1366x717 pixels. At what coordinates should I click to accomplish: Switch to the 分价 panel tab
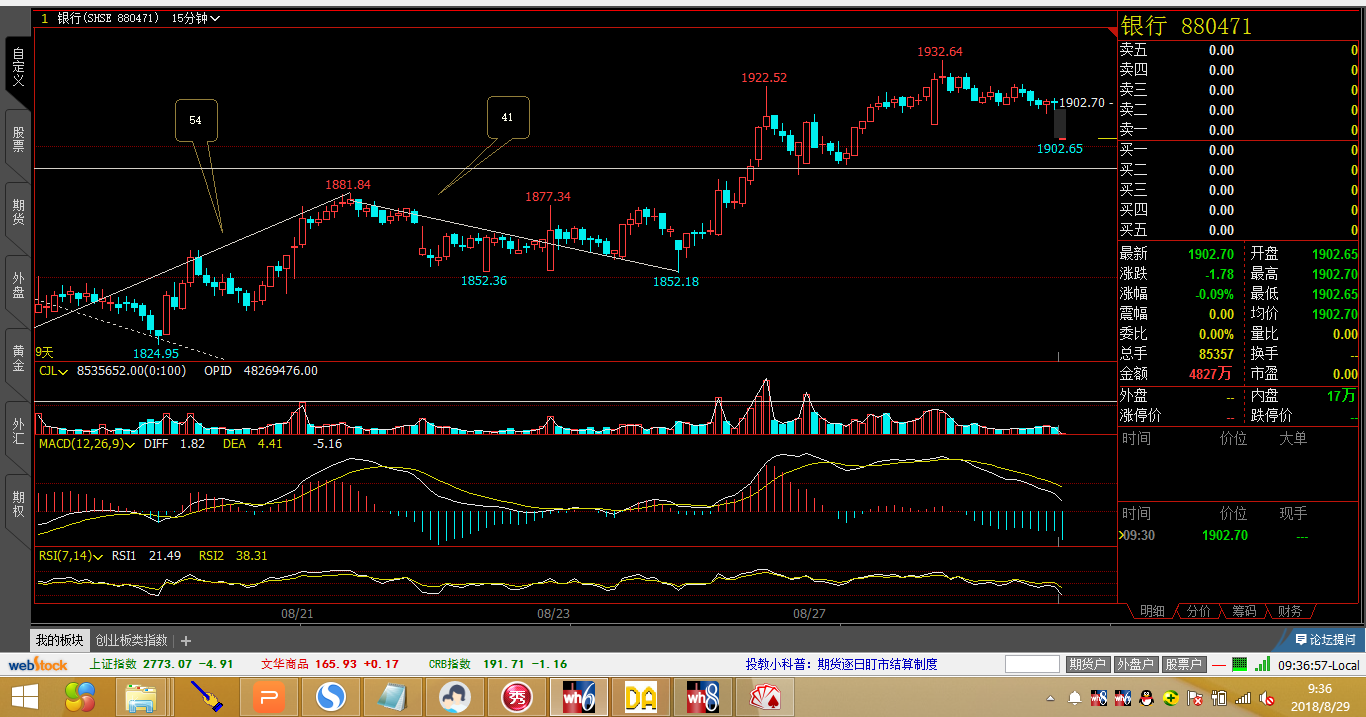[1198, 611]
